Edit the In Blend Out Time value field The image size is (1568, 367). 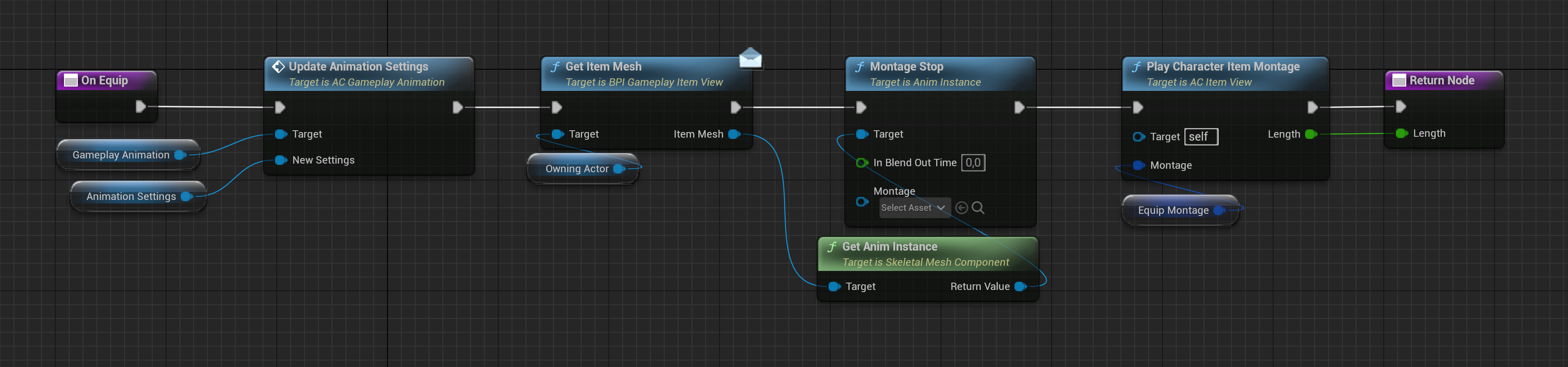[973, 163]
